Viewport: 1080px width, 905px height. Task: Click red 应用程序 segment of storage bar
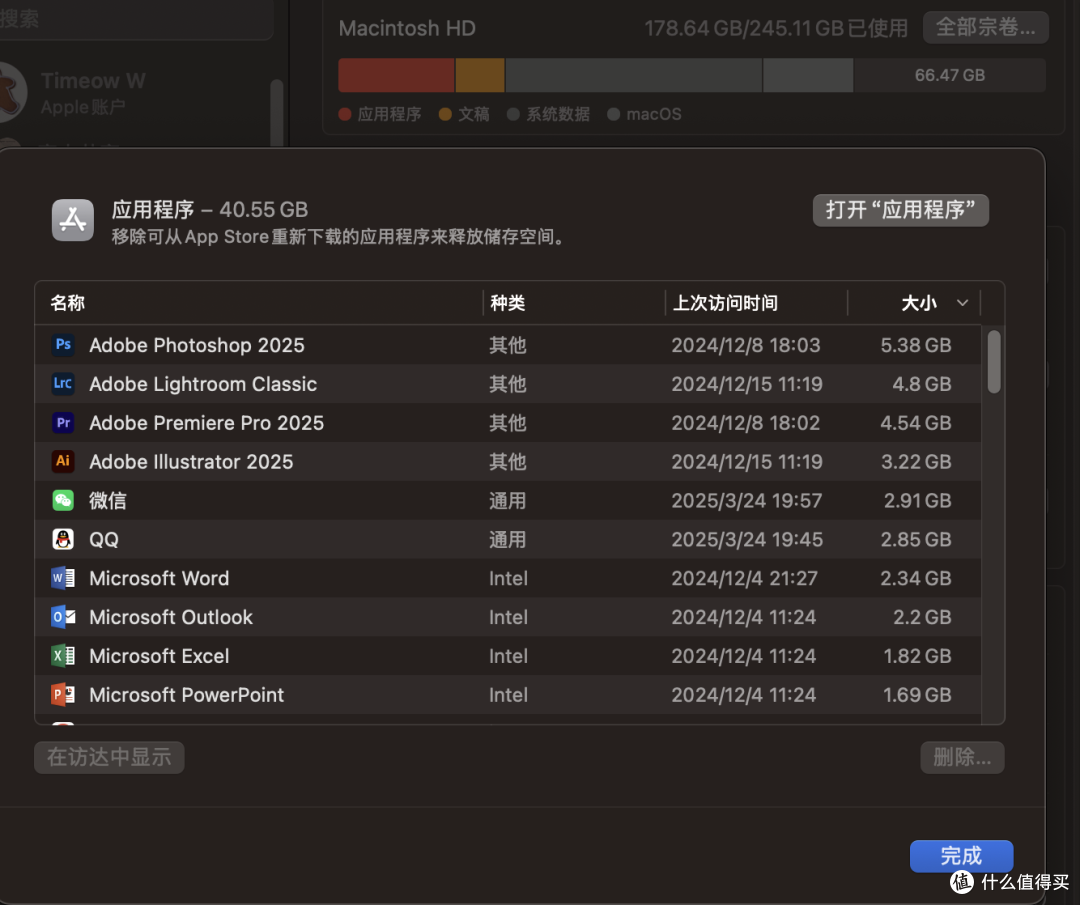pyautogui.click(x=396, y=75)
